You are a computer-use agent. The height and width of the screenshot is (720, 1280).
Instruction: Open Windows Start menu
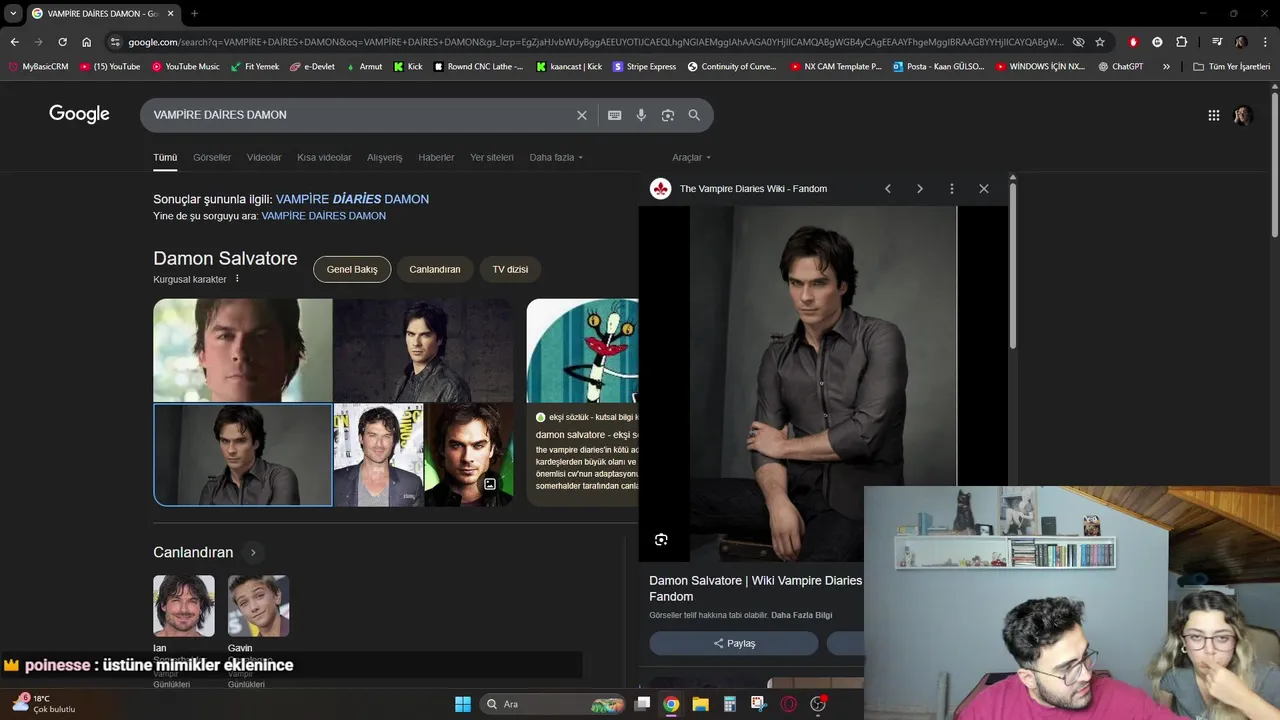point(463,704)
